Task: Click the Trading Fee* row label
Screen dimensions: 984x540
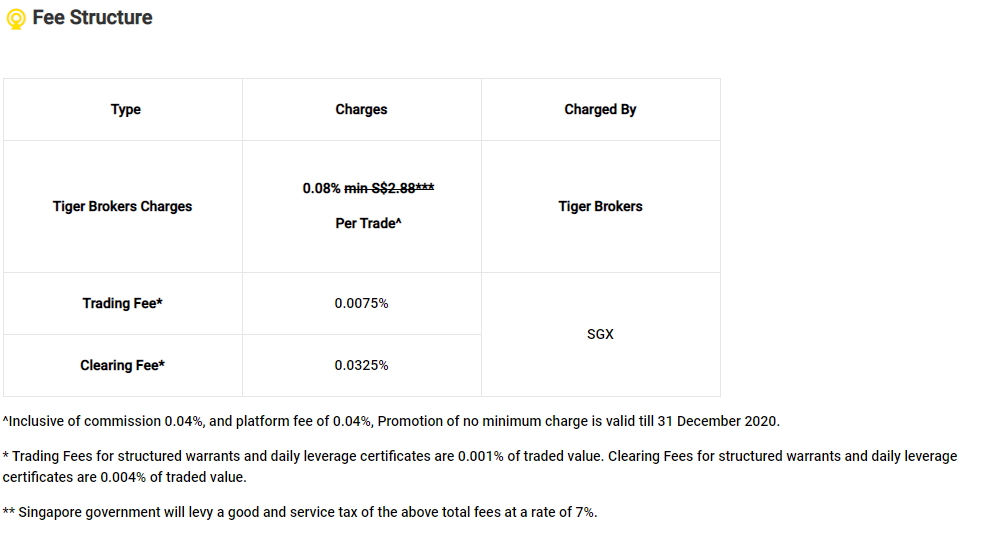Action: click(122, 303)
